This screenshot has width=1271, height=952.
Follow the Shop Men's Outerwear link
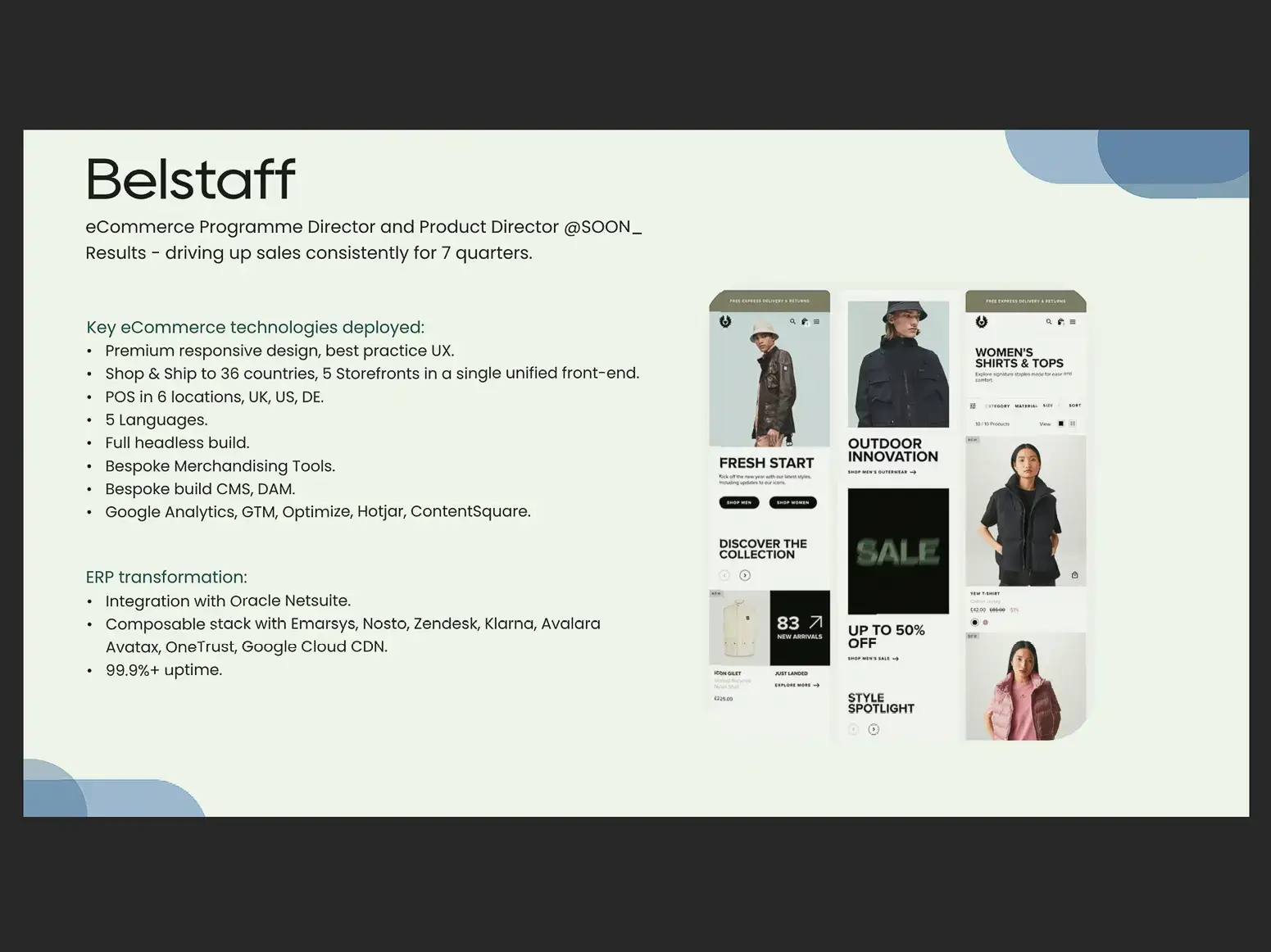[x=882, y=472]
